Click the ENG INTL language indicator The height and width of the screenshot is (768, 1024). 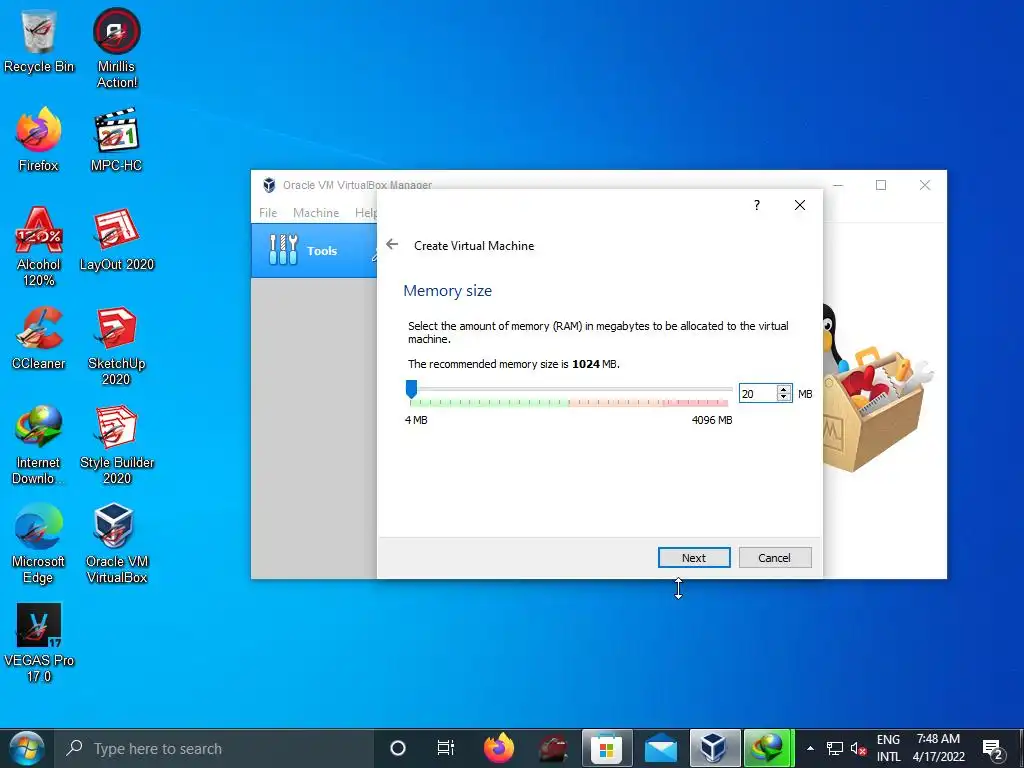888,748
